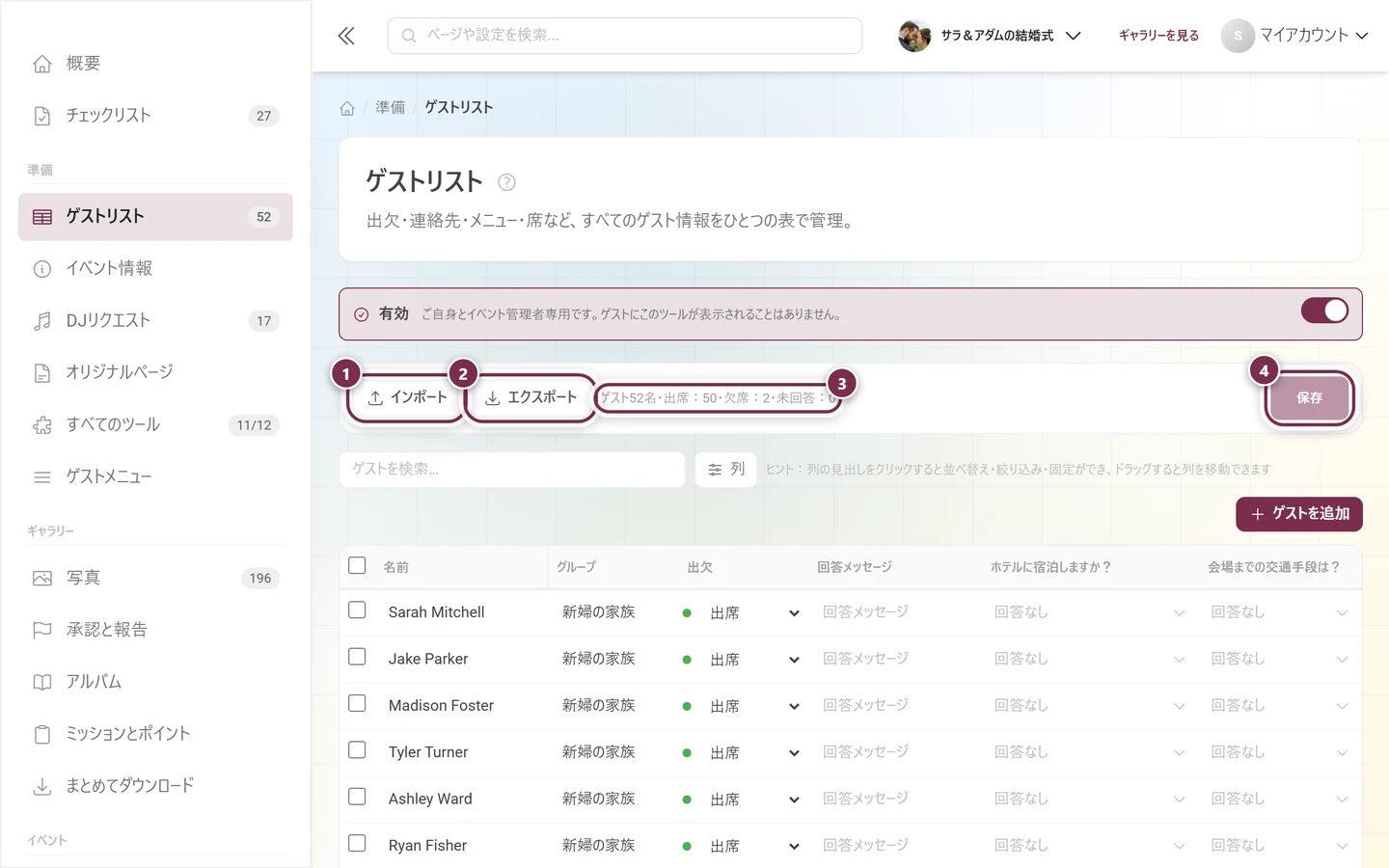Select Tyler Turner's row checkbox

coord(357,750)
